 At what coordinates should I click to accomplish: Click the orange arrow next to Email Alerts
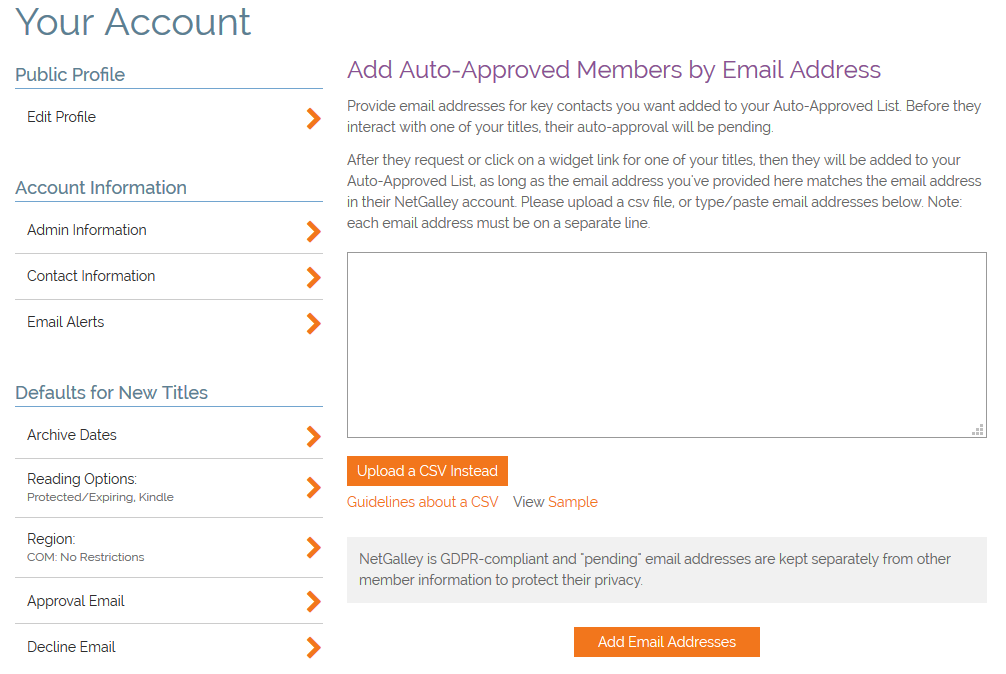313,323
